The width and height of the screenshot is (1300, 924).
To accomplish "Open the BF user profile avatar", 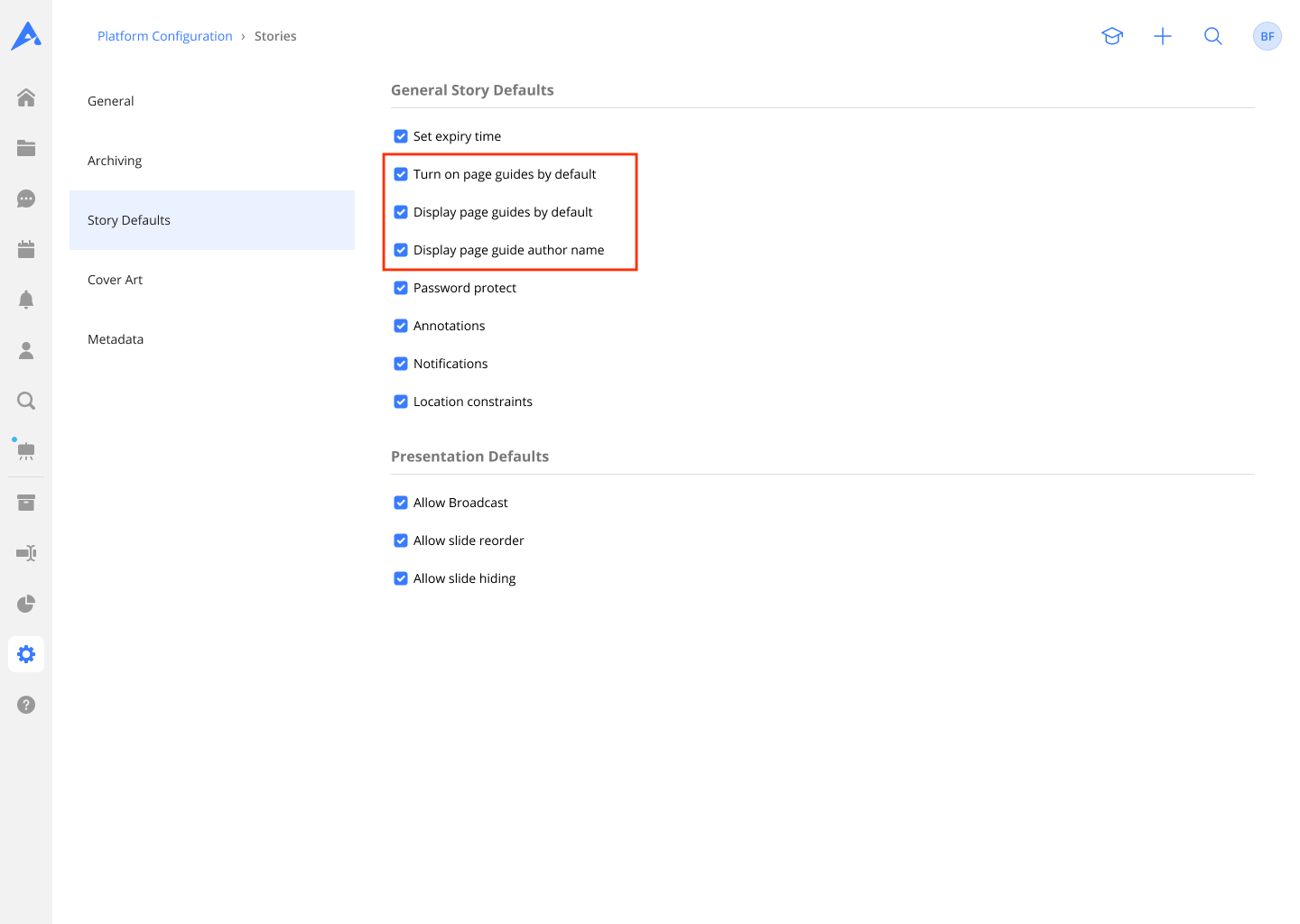I will pyautogui.click(x=1267, y=36).
